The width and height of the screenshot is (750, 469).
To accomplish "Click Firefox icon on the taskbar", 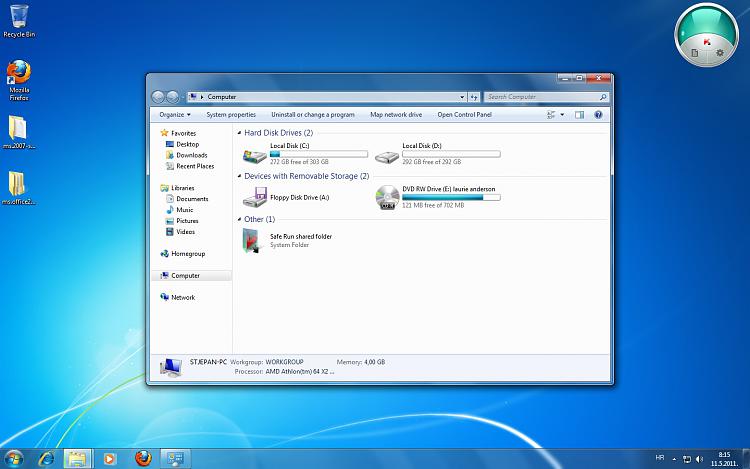I will 143,458.
